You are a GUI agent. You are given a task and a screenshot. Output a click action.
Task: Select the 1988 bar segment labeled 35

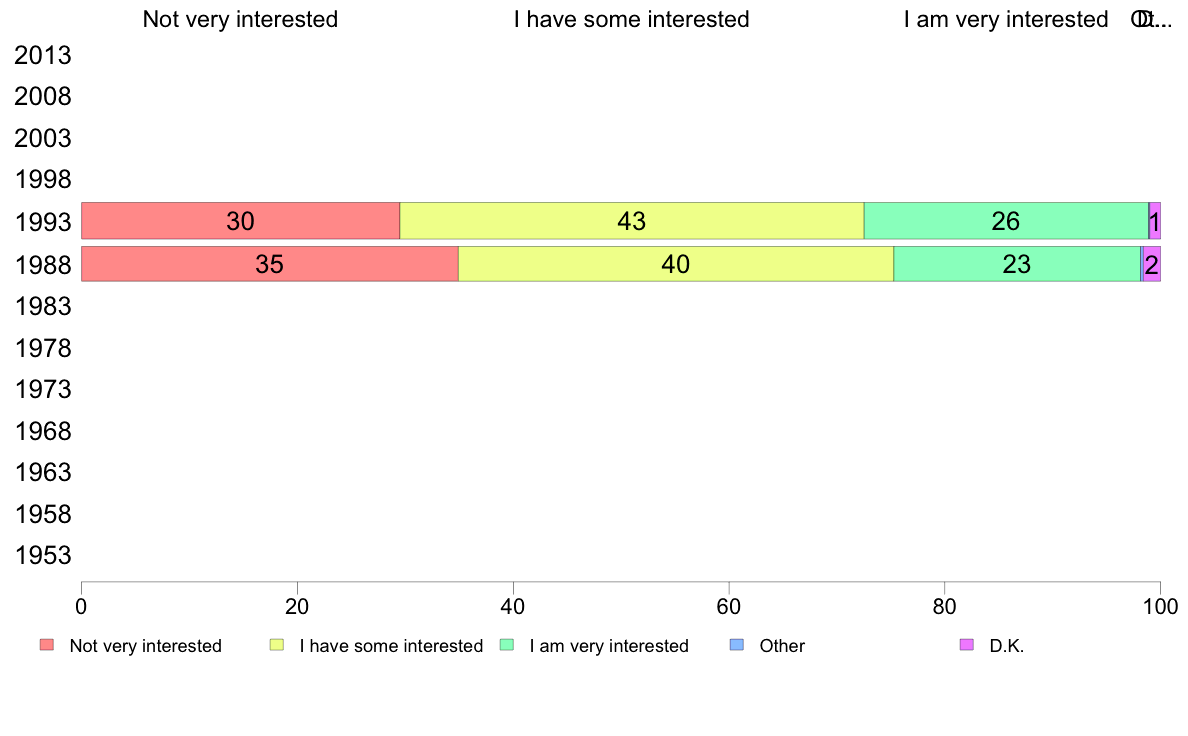270,264
